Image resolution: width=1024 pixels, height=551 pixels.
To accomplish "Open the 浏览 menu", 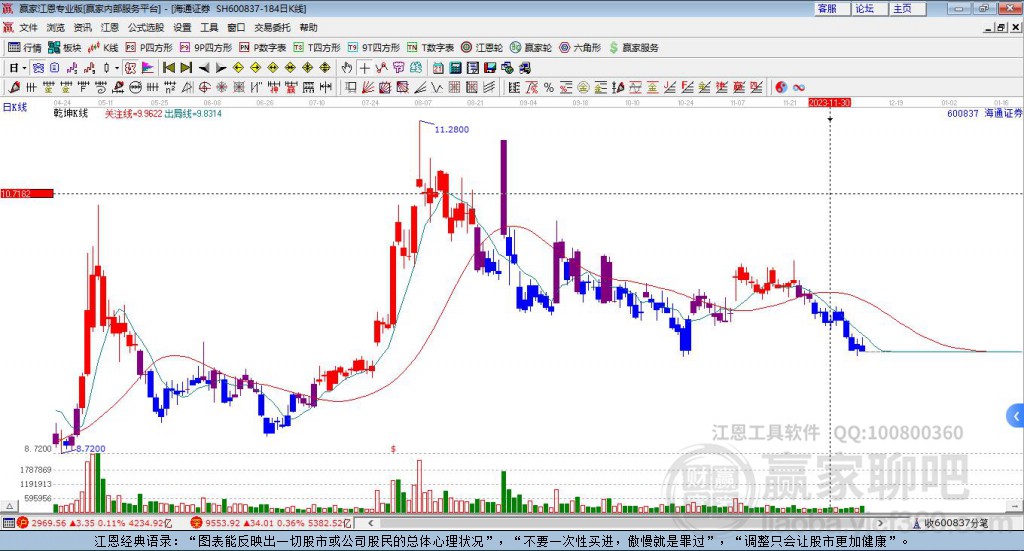I will [x=56, y=27].
